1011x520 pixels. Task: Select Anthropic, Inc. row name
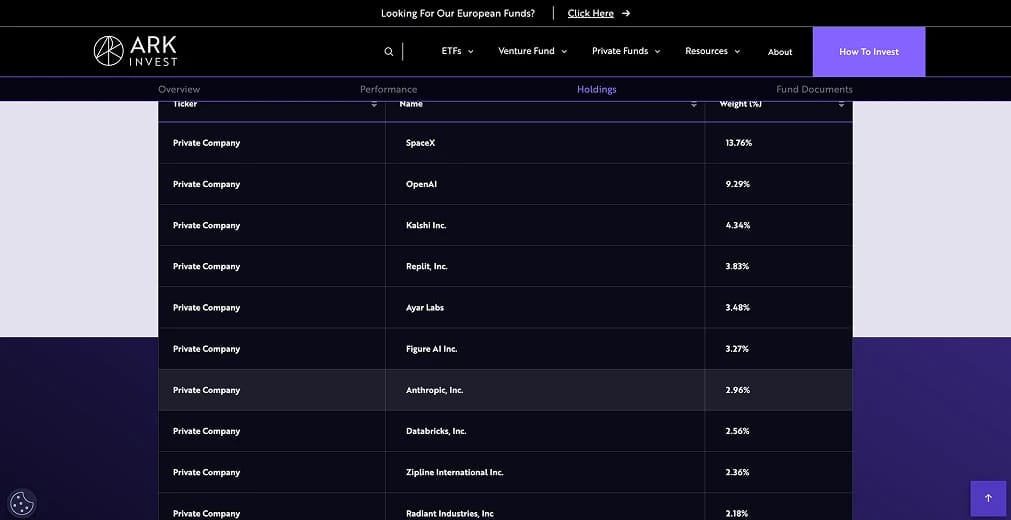tap(434, 390)
